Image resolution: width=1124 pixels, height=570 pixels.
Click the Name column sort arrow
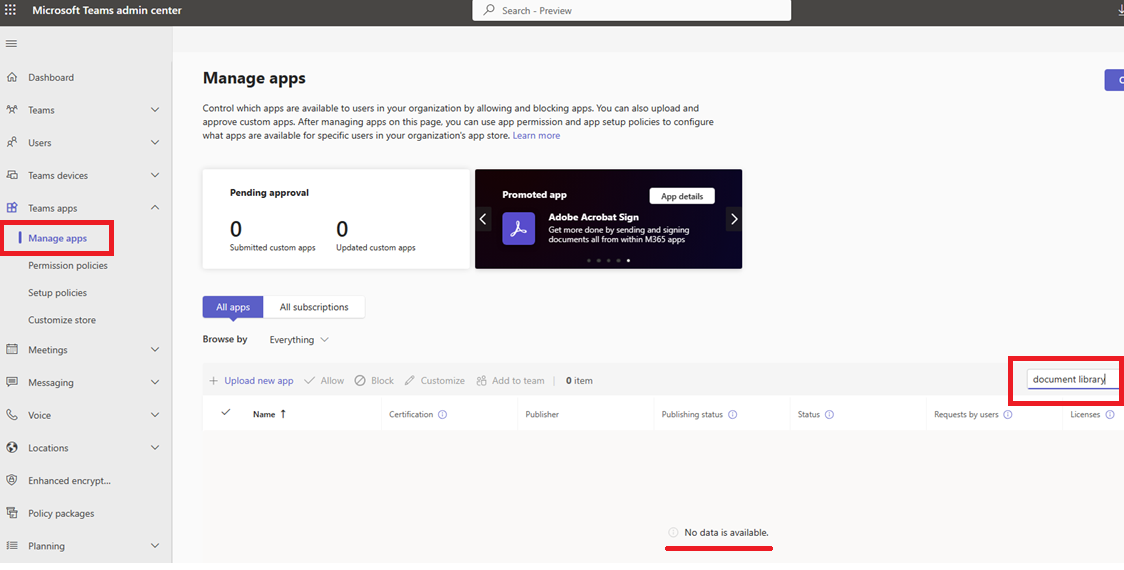283,414
